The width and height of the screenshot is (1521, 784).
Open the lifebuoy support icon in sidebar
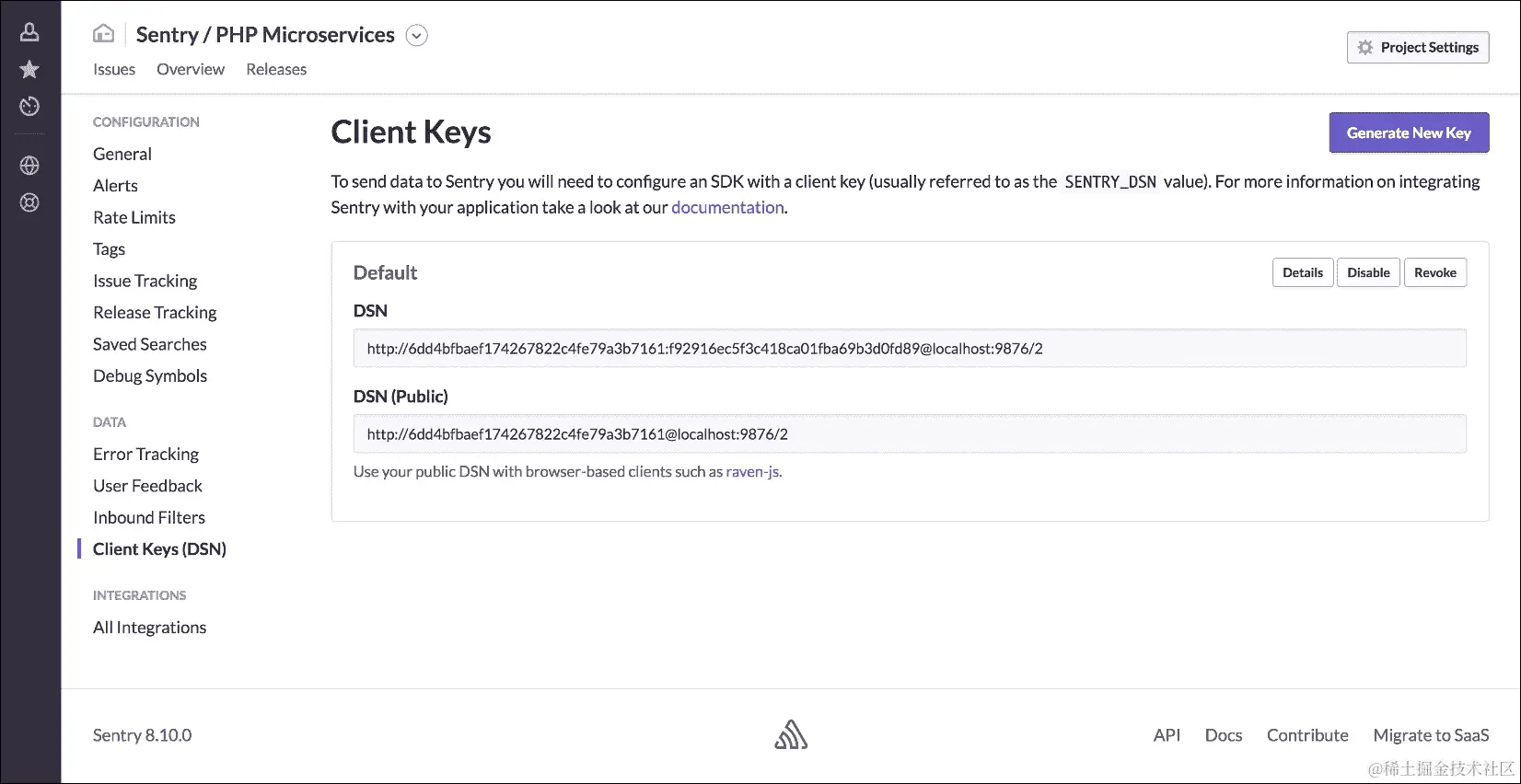[x=29, y=202]
